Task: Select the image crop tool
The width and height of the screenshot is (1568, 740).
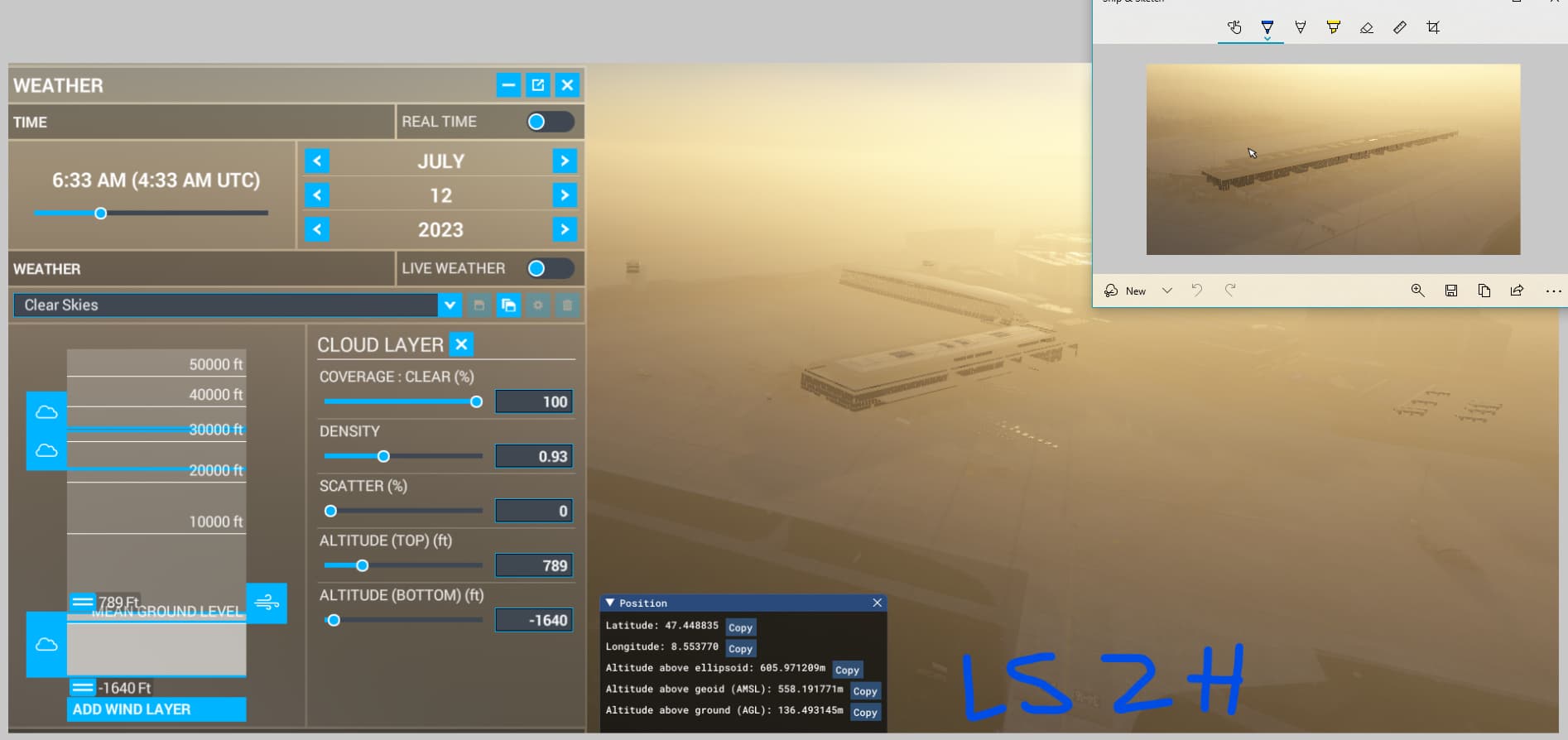Action: pos(1433,27)
